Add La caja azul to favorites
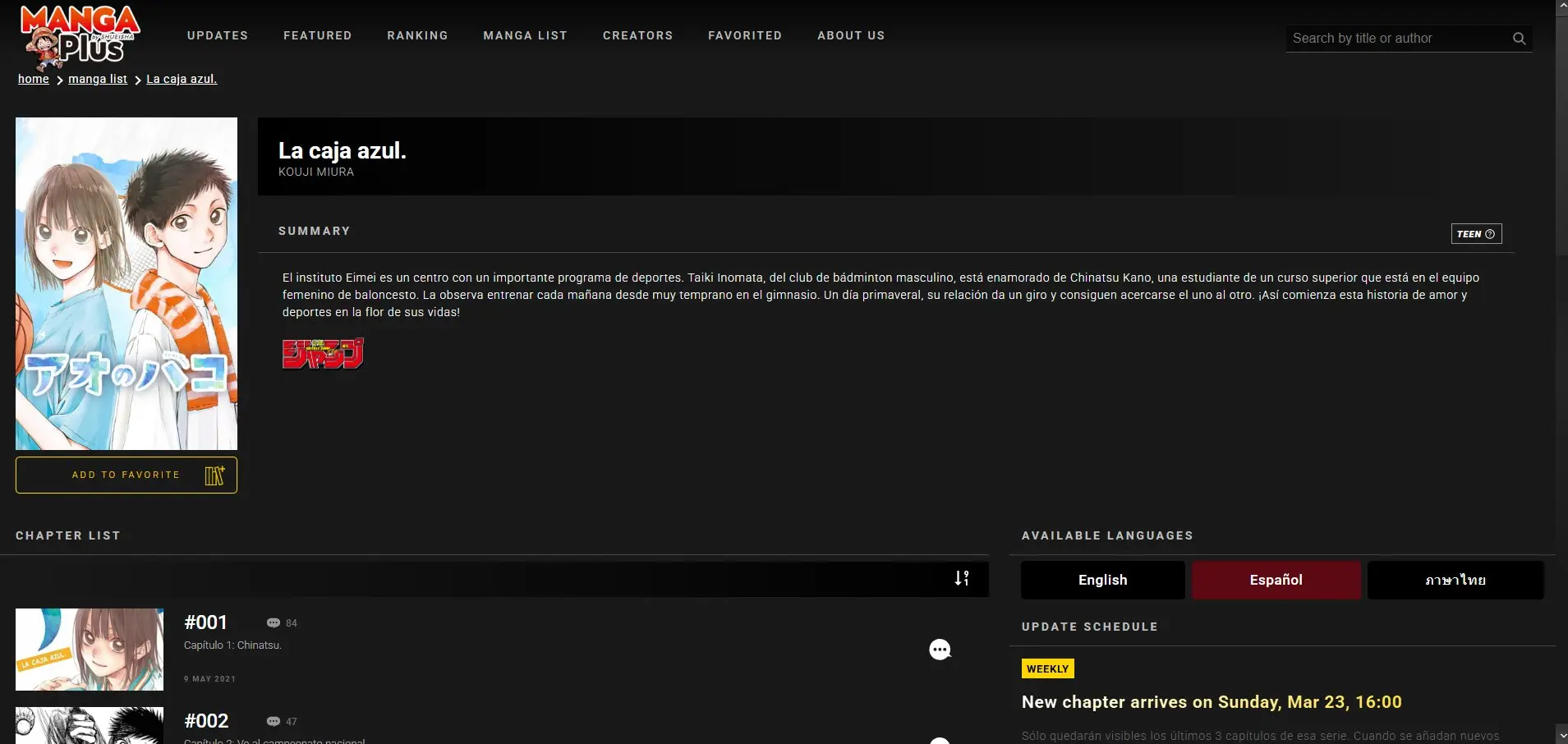1568x744 pixels. point(126,475)
